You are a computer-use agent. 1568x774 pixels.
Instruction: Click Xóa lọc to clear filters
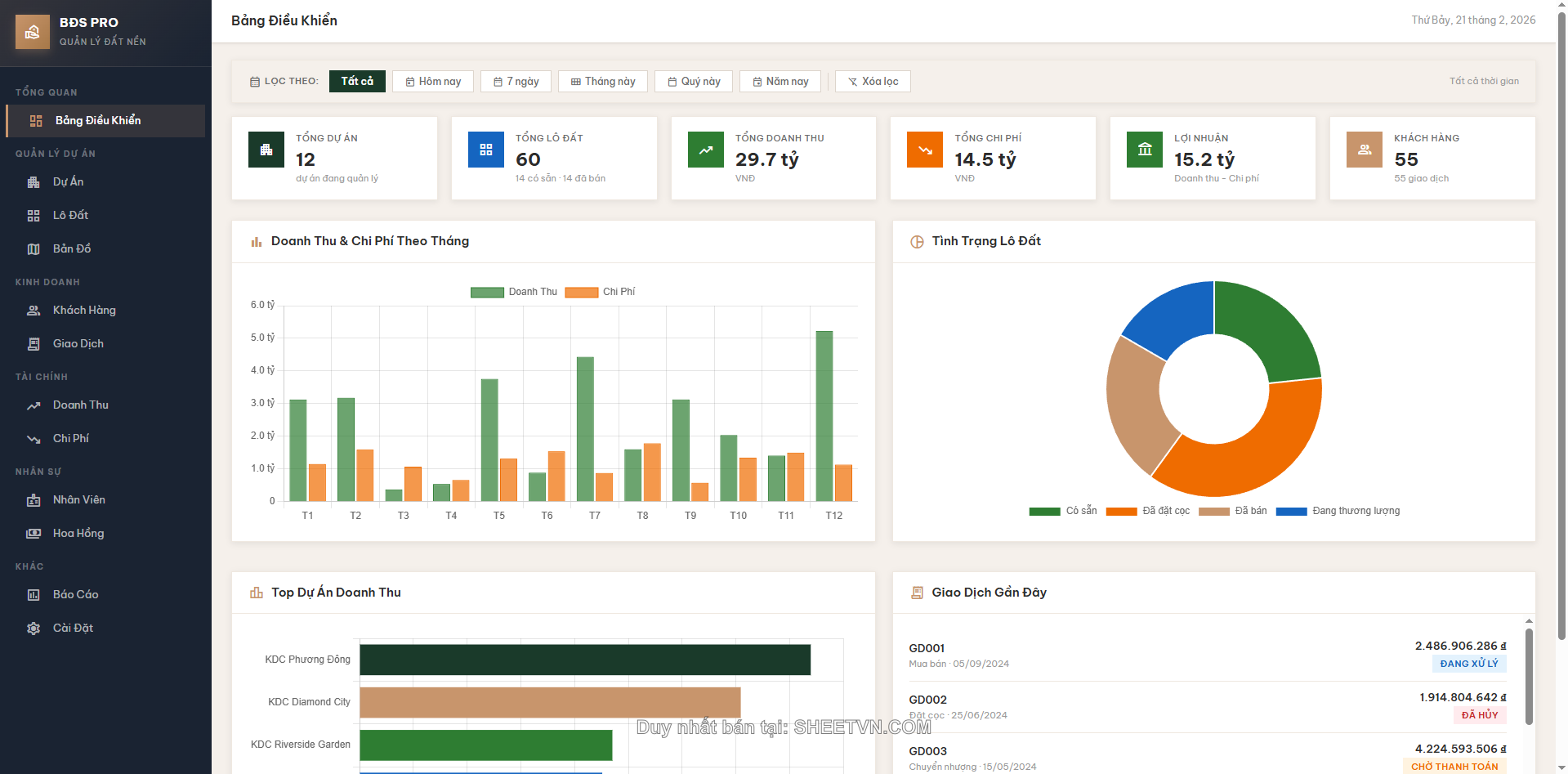pyautogui.click(x=872, y=81)
